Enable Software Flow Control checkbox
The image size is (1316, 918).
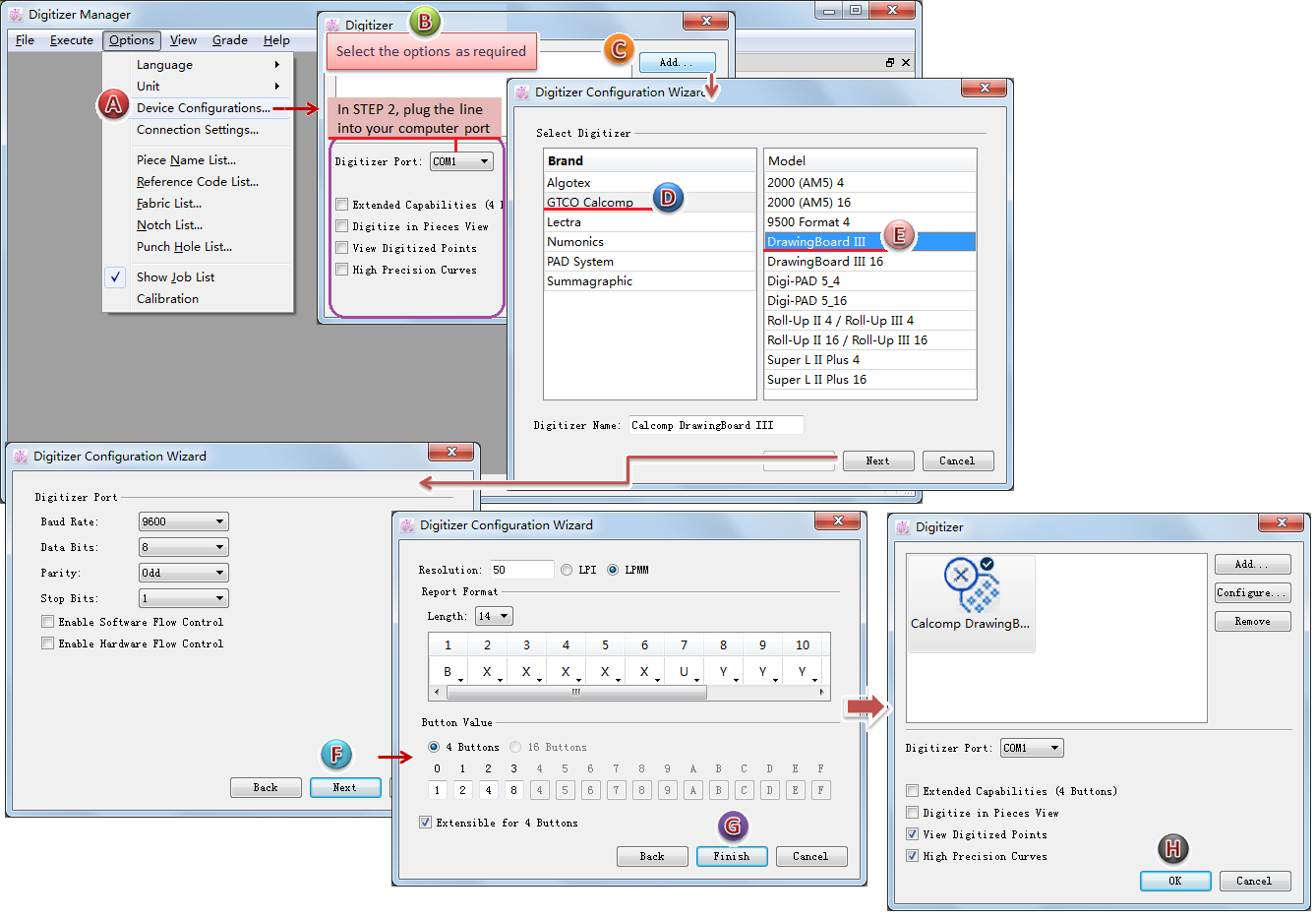coord(48,622)
